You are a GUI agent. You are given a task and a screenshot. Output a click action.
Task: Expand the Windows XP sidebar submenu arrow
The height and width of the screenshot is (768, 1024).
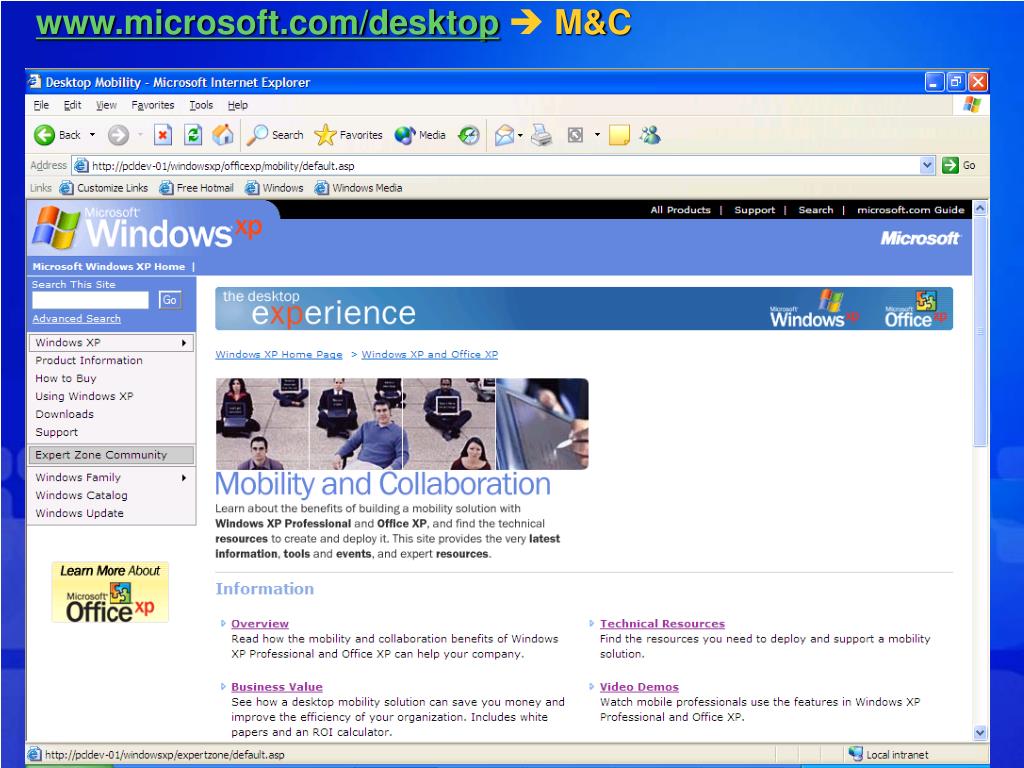(x=184, y=343)
